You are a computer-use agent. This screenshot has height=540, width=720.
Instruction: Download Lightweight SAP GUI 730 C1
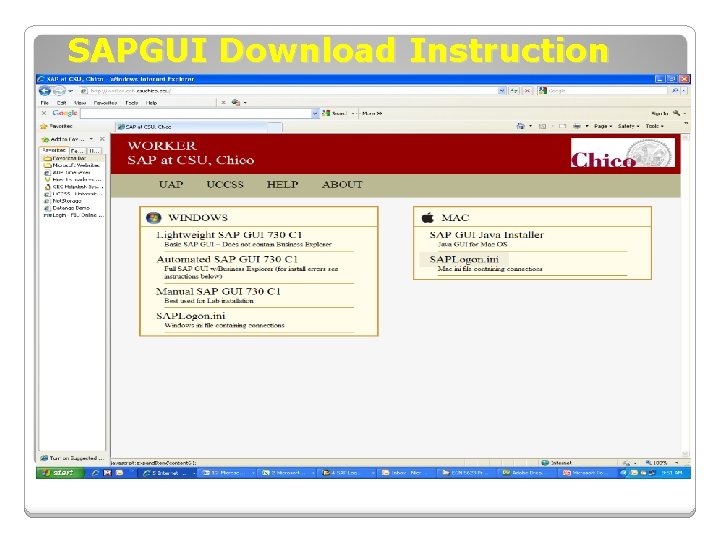(229, 235)
